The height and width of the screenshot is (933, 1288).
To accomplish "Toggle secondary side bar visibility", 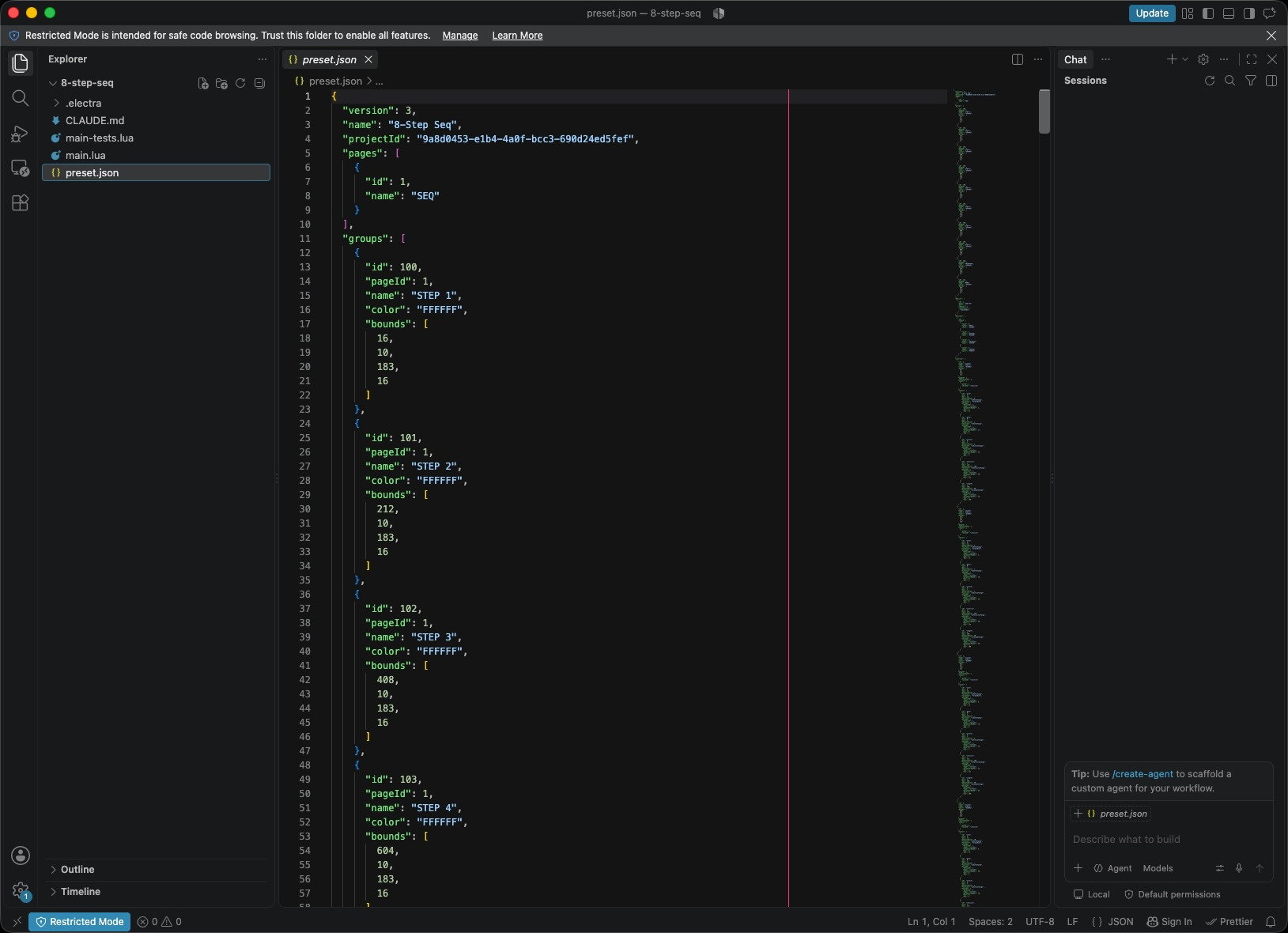I will point(1249,13).
